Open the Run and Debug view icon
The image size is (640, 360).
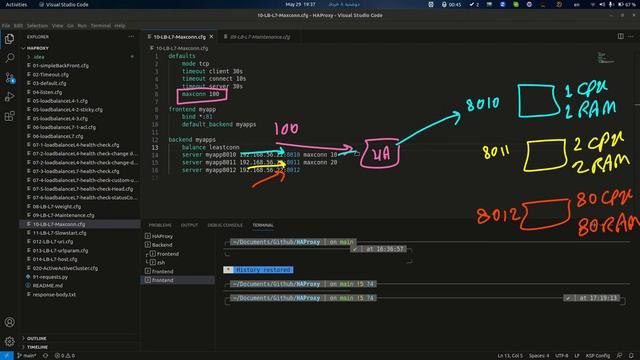9,97
